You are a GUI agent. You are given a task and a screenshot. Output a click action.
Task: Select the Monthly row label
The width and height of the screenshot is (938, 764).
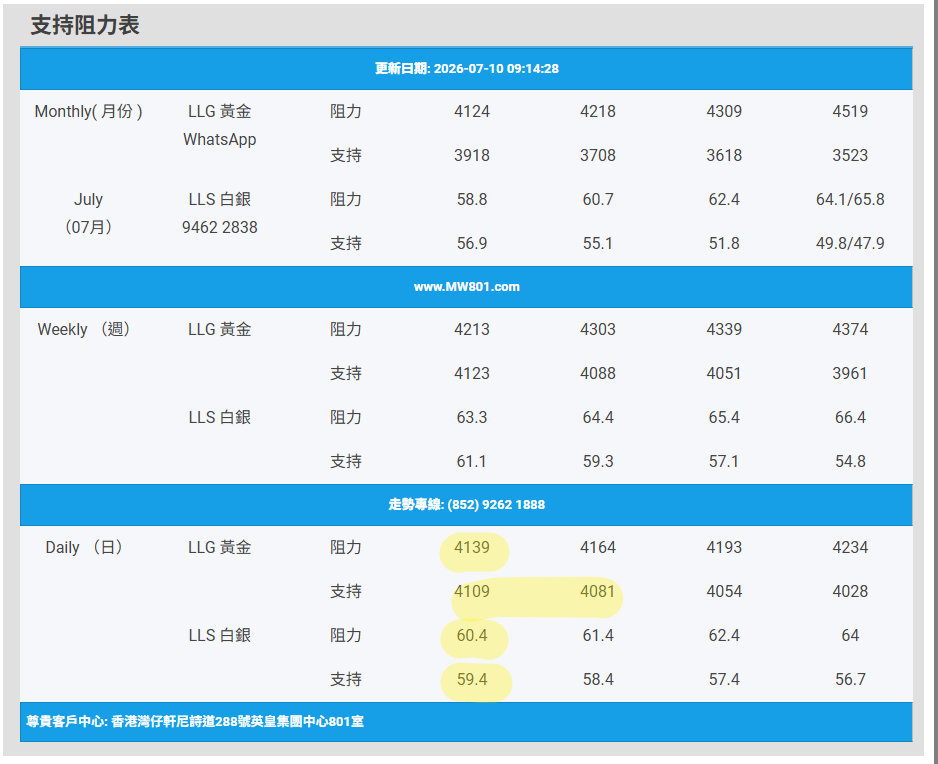pos(89,111)
